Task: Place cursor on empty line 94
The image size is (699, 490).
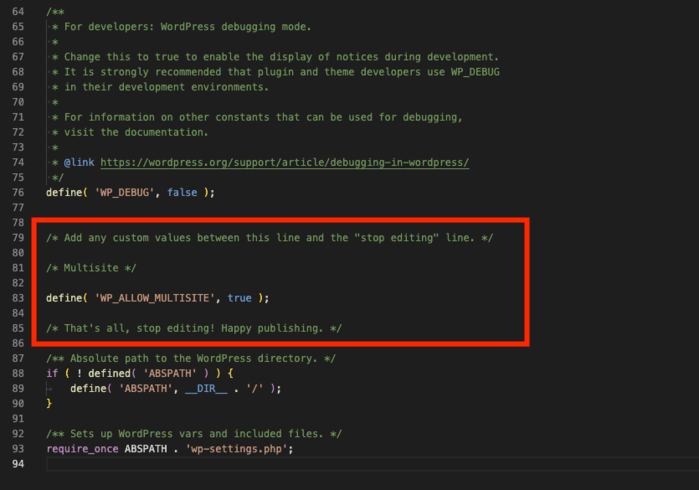Action: point(372,464)
